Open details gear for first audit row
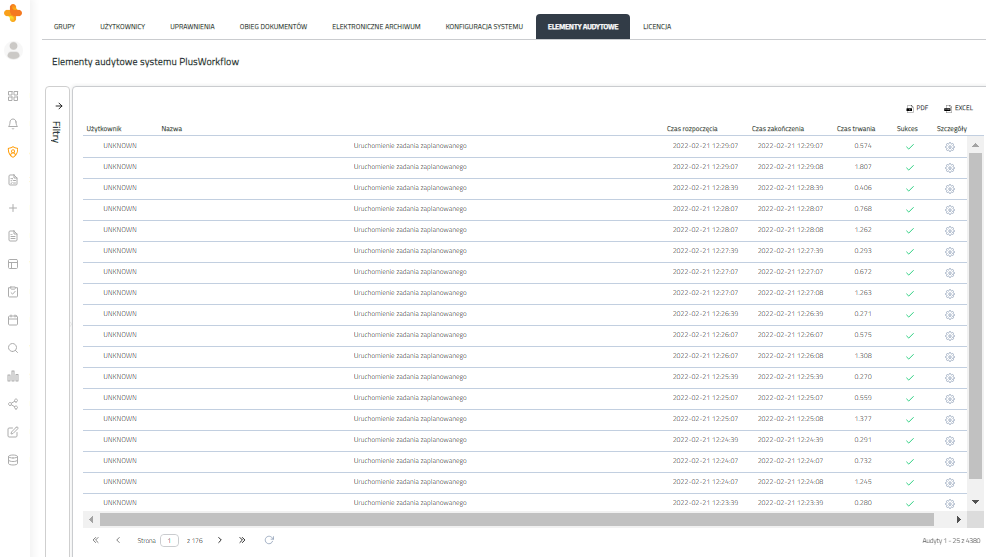Screen dimensions: 986x557 coord(949,146)
